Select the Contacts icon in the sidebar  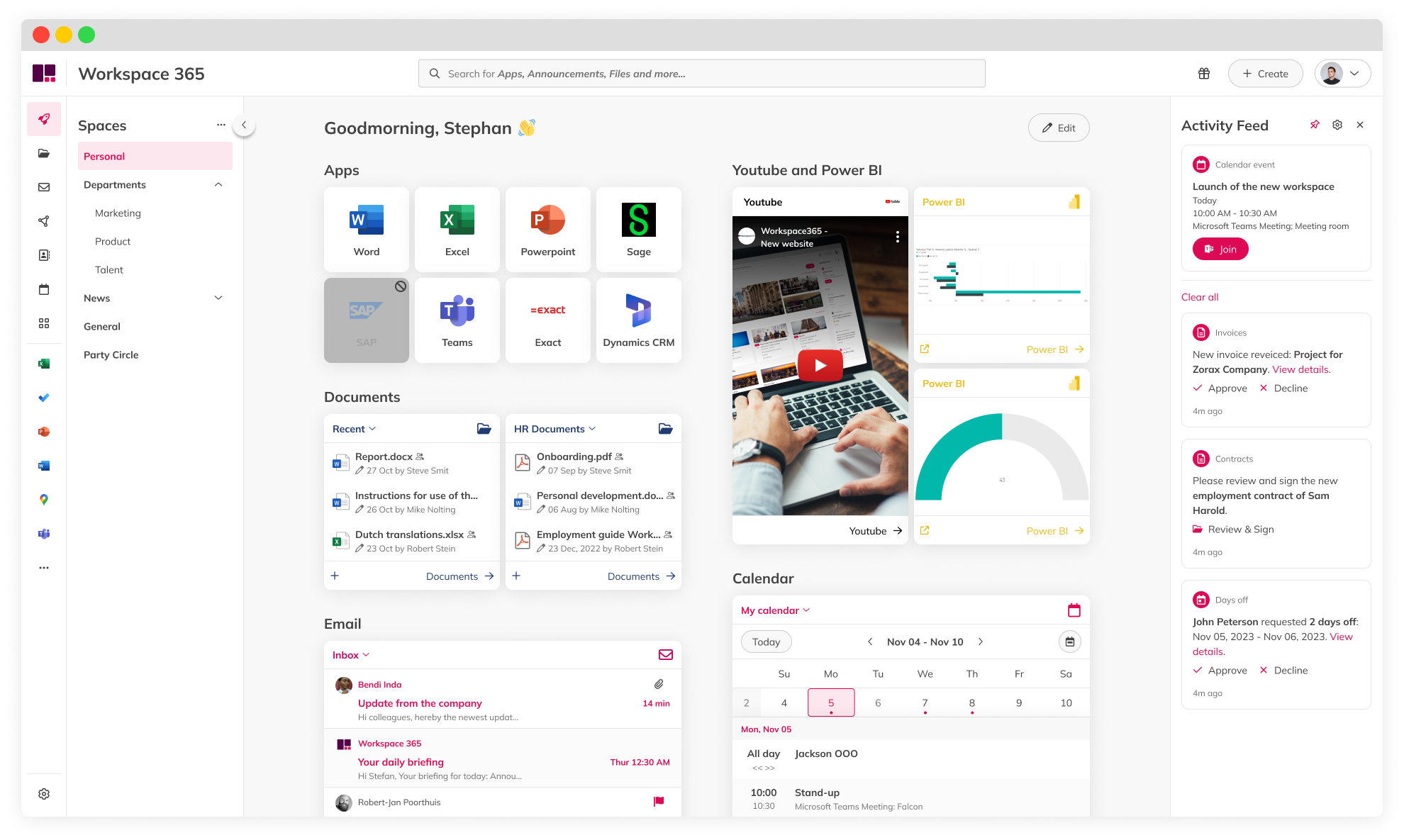(x=44, y=255)
